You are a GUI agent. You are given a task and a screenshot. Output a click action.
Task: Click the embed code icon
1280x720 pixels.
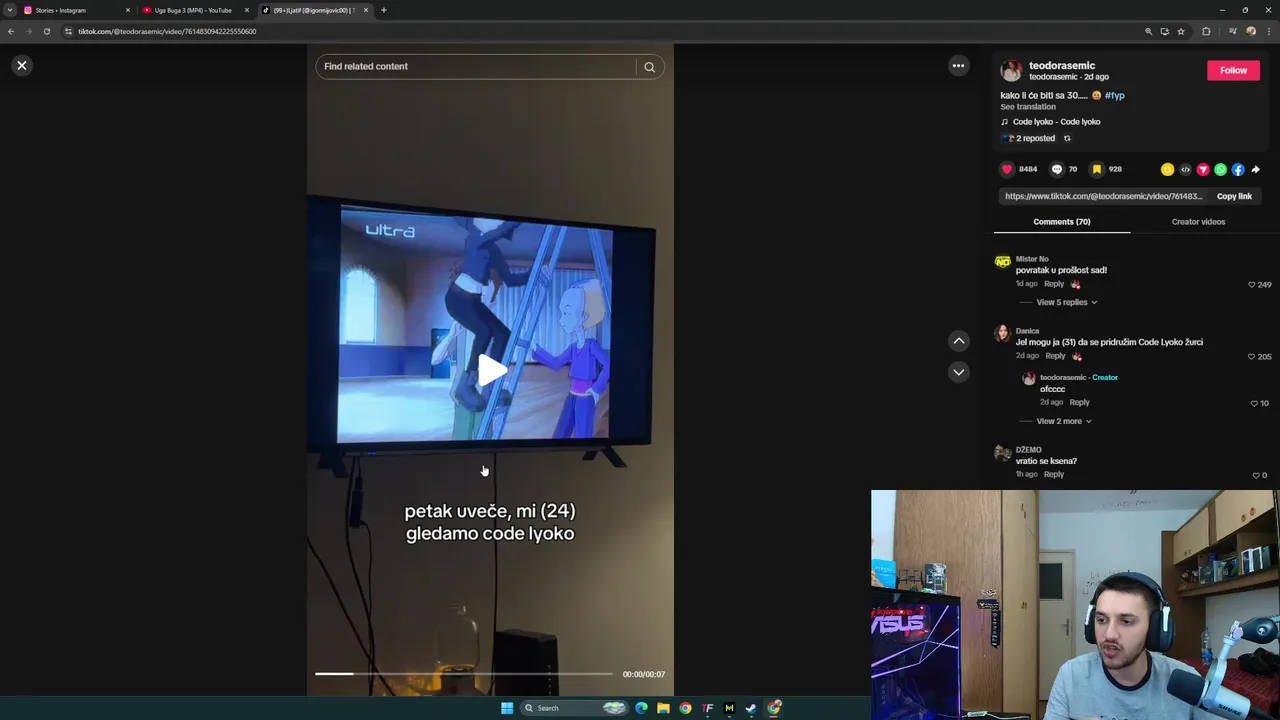pos(1185,170)
